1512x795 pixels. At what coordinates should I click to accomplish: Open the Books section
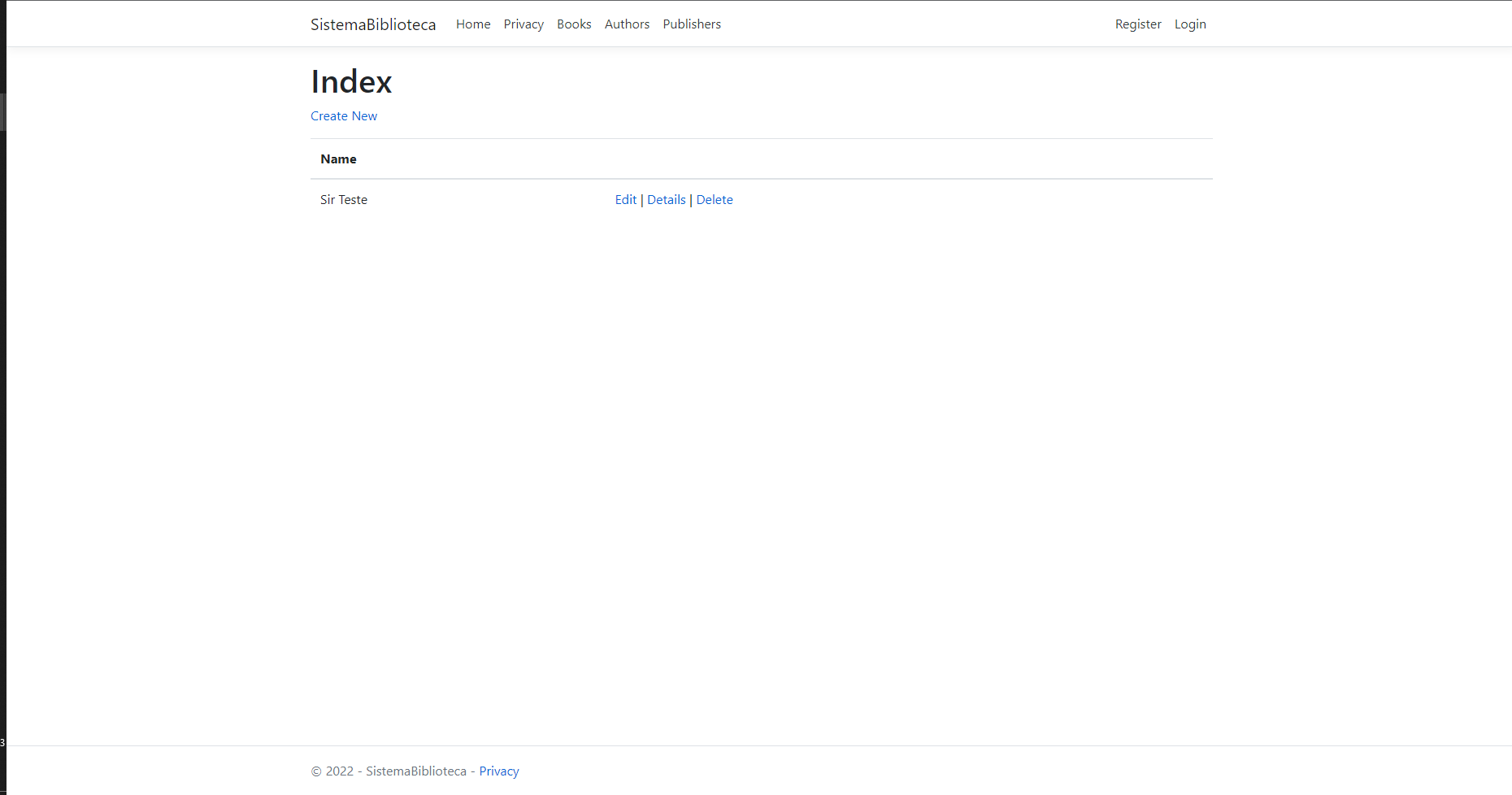[x=574, y=24]
